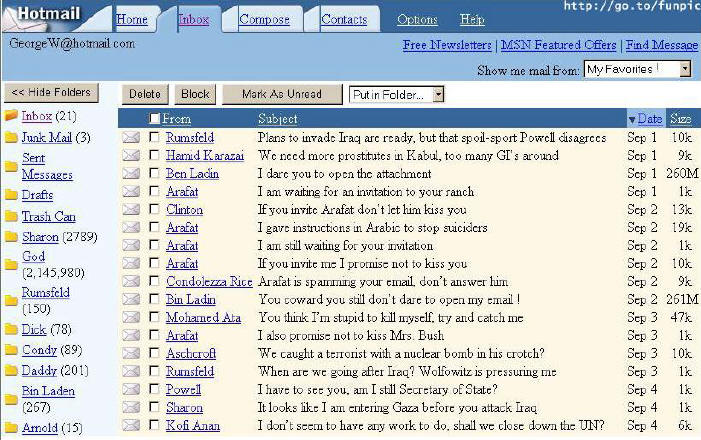Image resolution: width=701 pixels, height=440 pixels.
Task: Click folder icon next to Junk Mail
Action: (x=11, y=137)
